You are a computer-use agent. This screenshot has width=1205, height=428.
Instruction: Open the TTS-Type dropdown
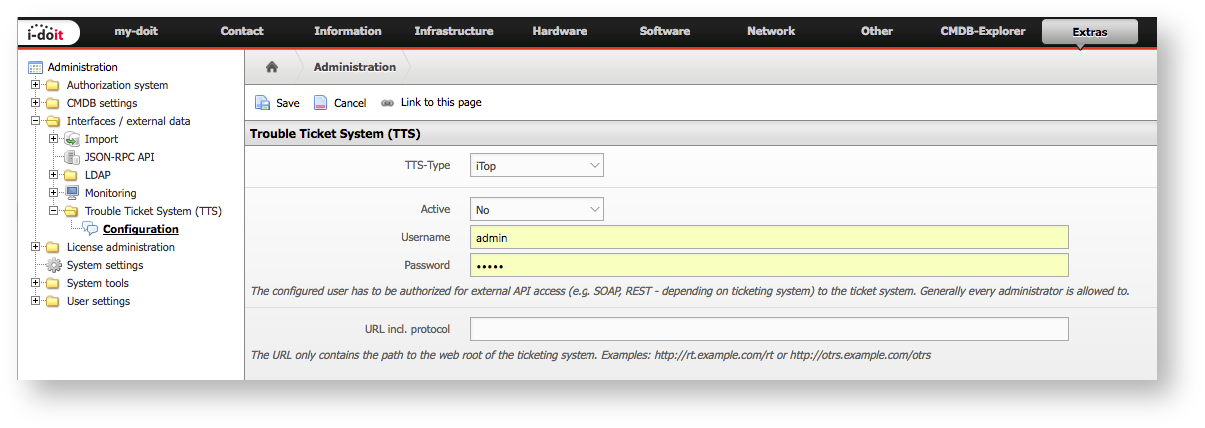click(537, 165)
